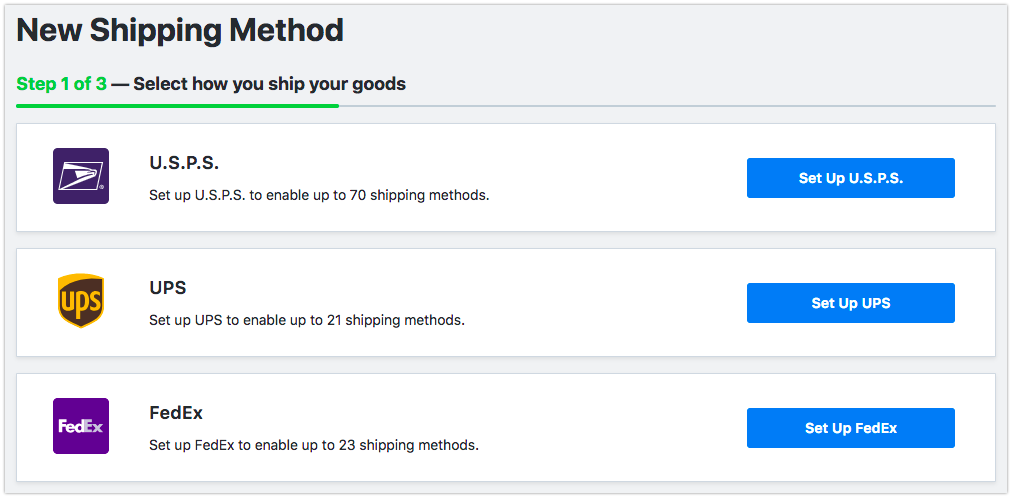Screen dimensions: 1012x498
Task: Click the gray unfilled progress bar portion
Action: pos(667,105)
